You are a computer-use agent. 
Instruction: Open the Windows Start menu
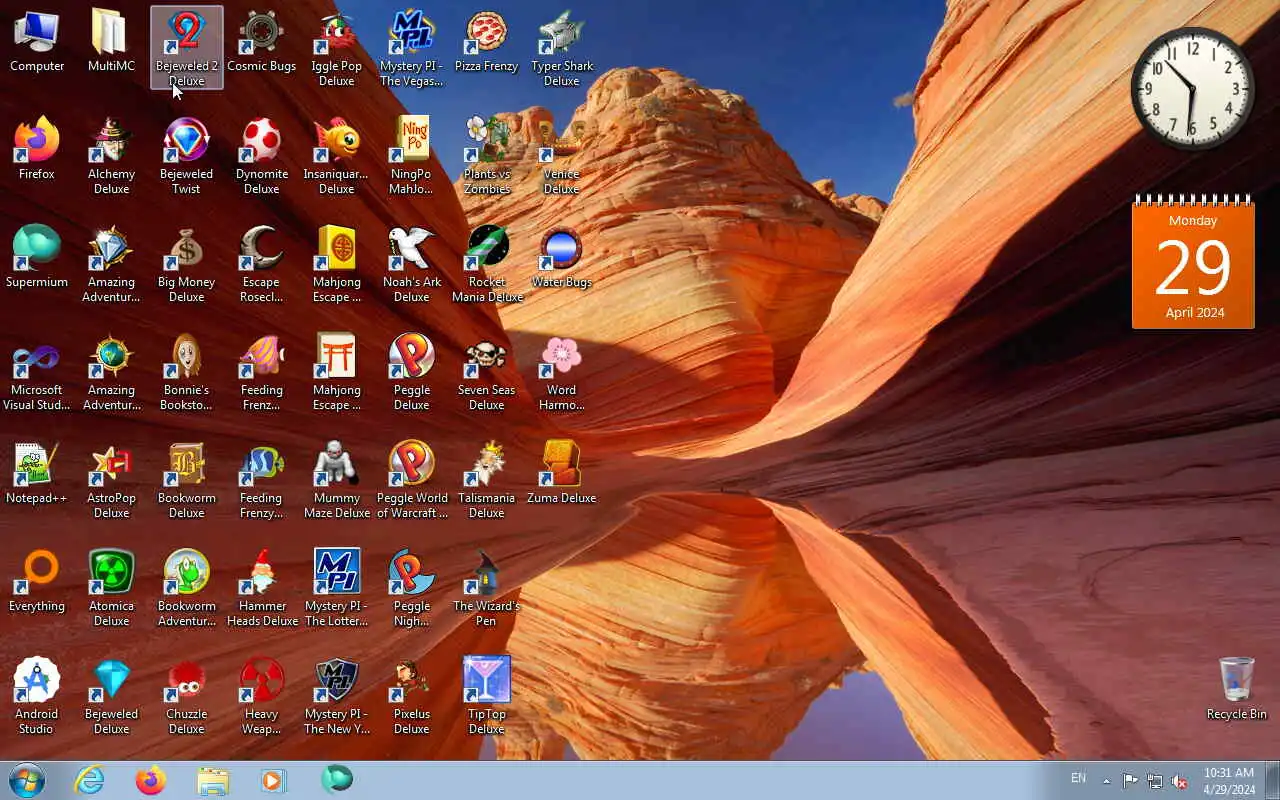point(27,780)
